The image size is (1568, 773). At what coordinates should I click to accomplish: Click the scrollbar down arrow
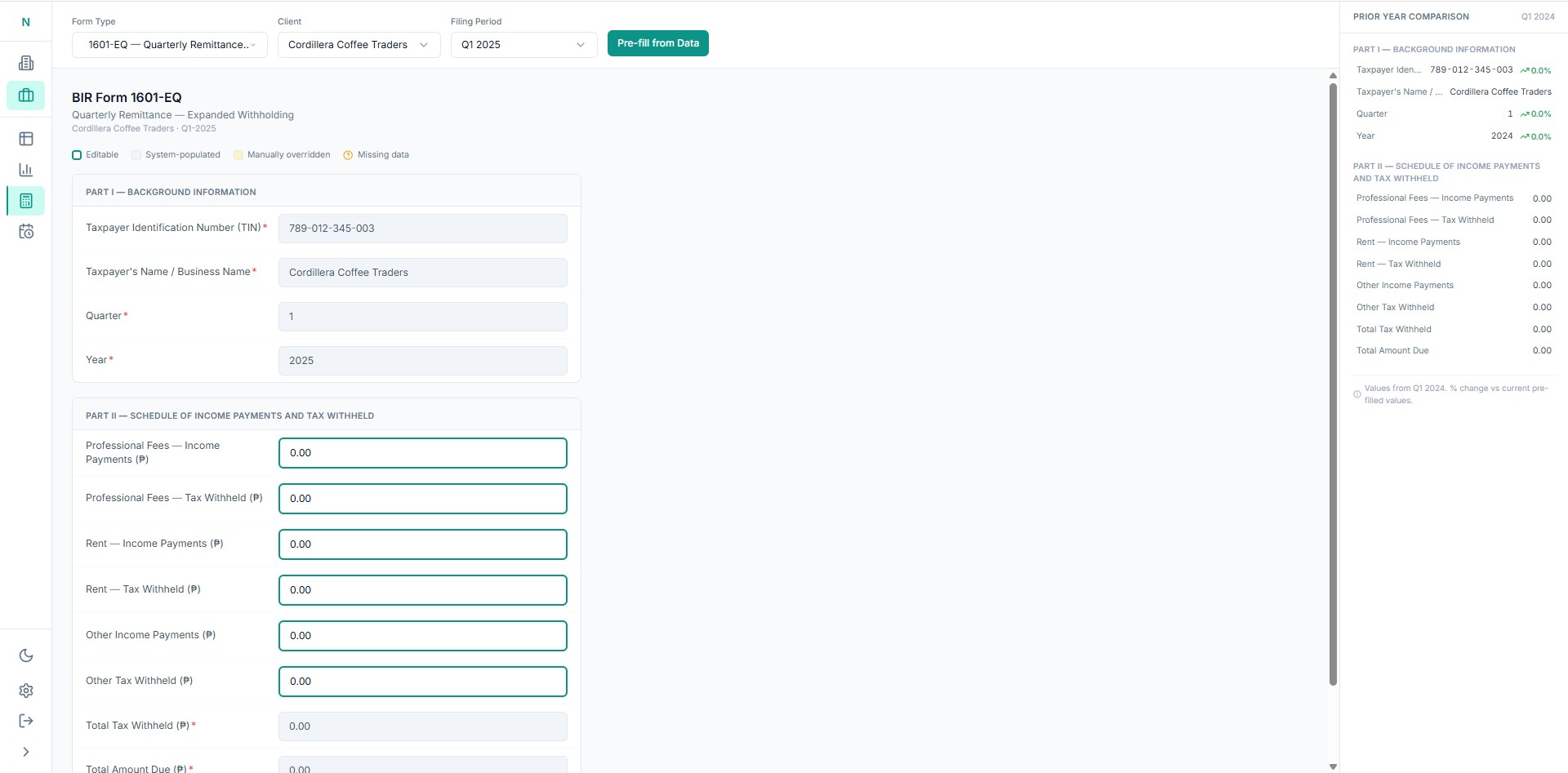[1333, 767]
